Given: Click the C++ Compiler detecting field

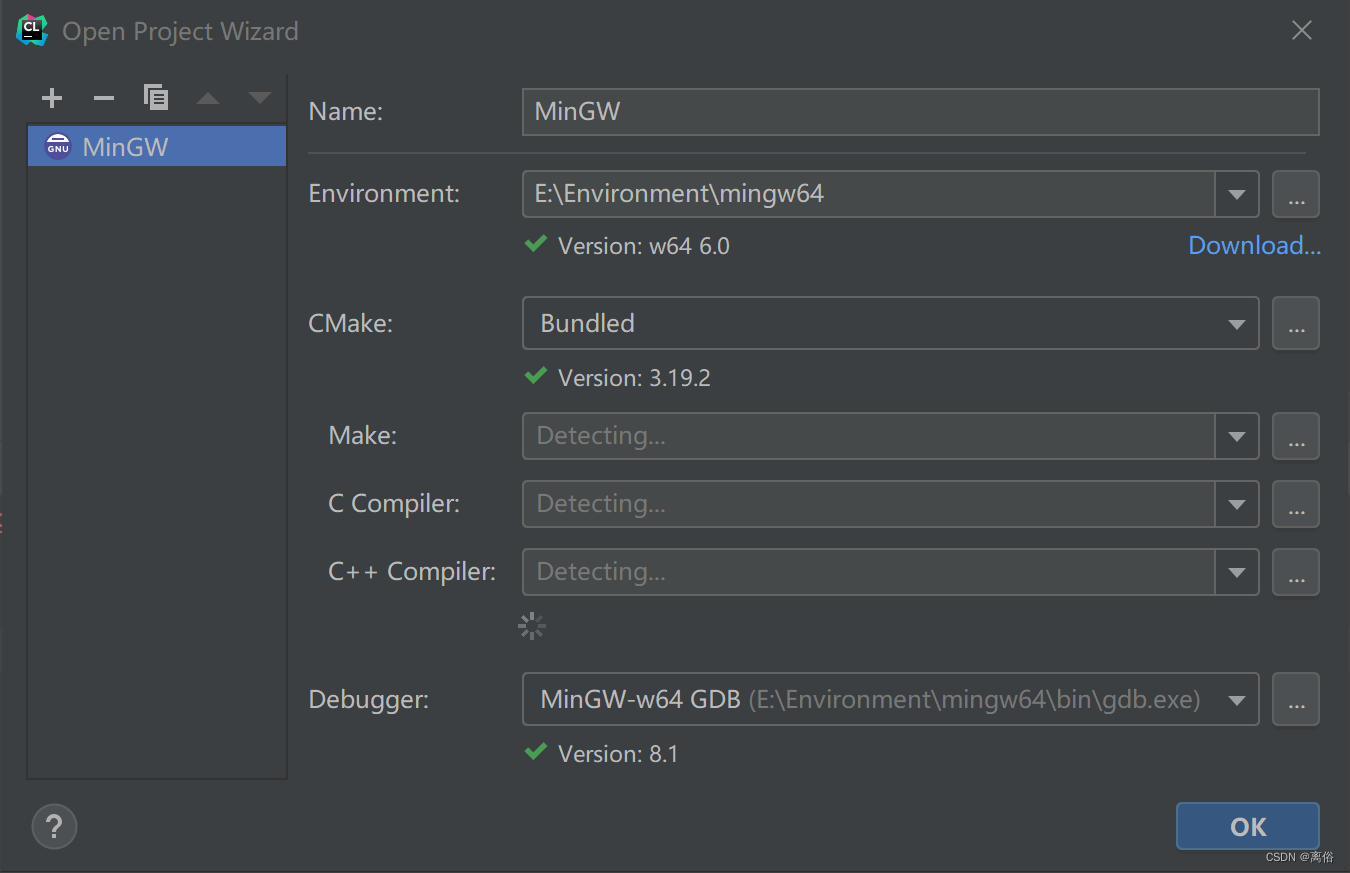Looking at the screenshot, I should (x=868, y=572).
